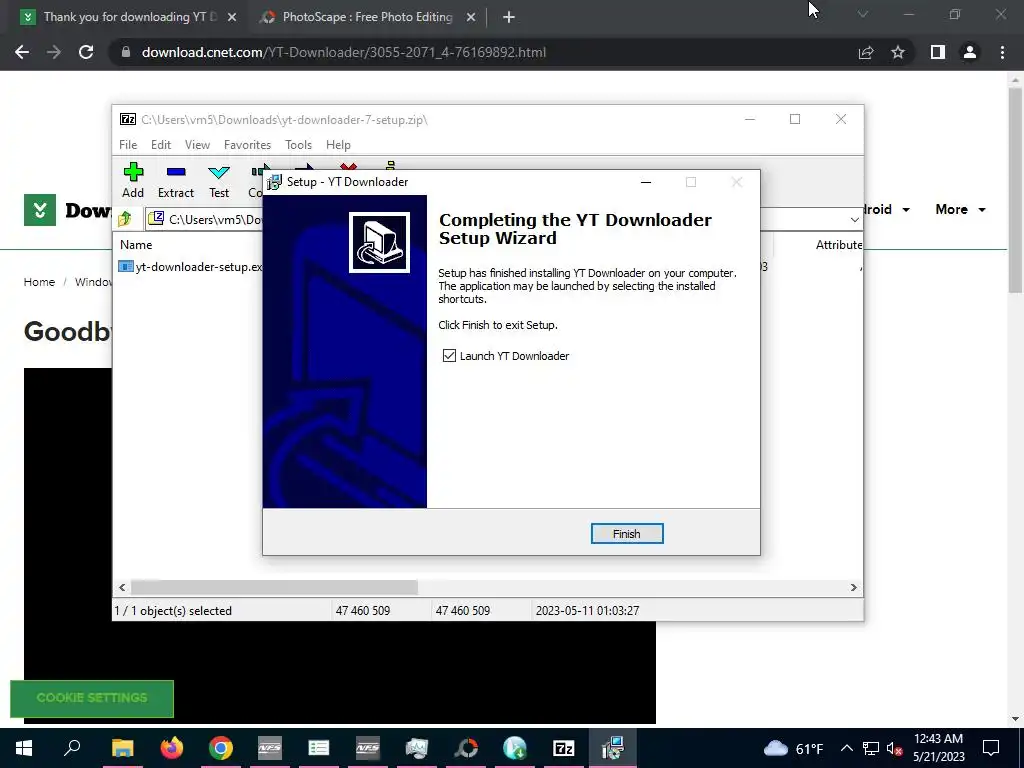Image resolution: width=1024 pixels, height=768 pixels.
Task: Launch Firefox from taskbar
Action: 172,748
